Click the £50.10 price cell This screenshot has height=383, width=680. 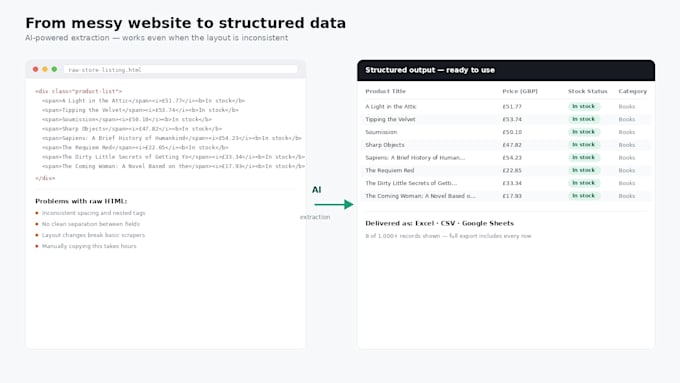[512, 132]
